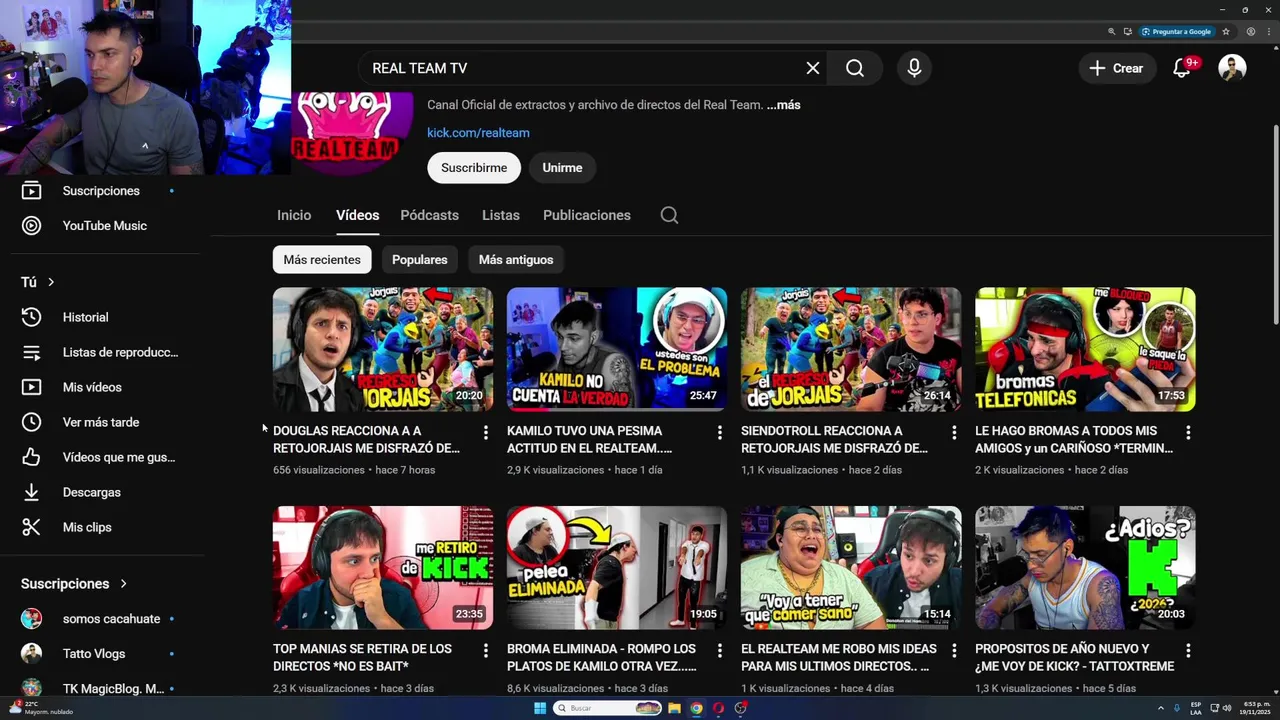
Task: Switch to the Vídeos tab
Action: [x=357, y=215]
